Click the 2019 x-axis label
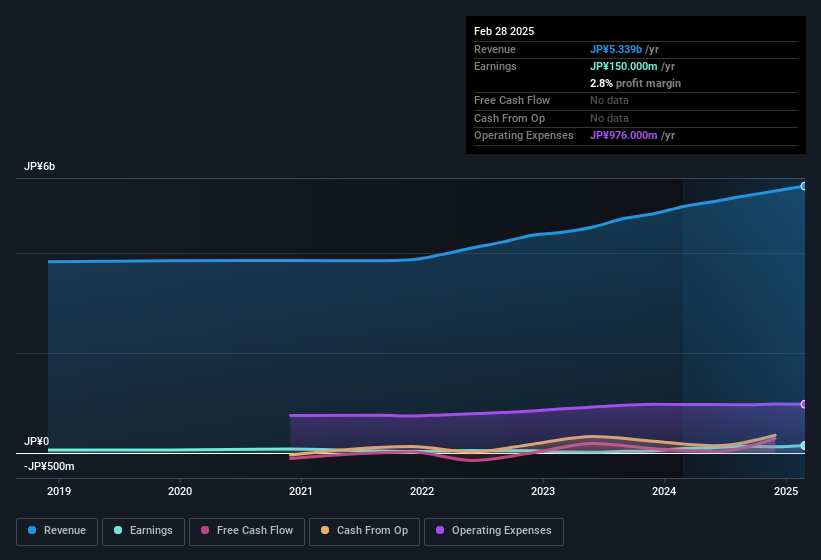Image resolution: width=821 pixels, height=560 pixels. (x=59, y=491)
